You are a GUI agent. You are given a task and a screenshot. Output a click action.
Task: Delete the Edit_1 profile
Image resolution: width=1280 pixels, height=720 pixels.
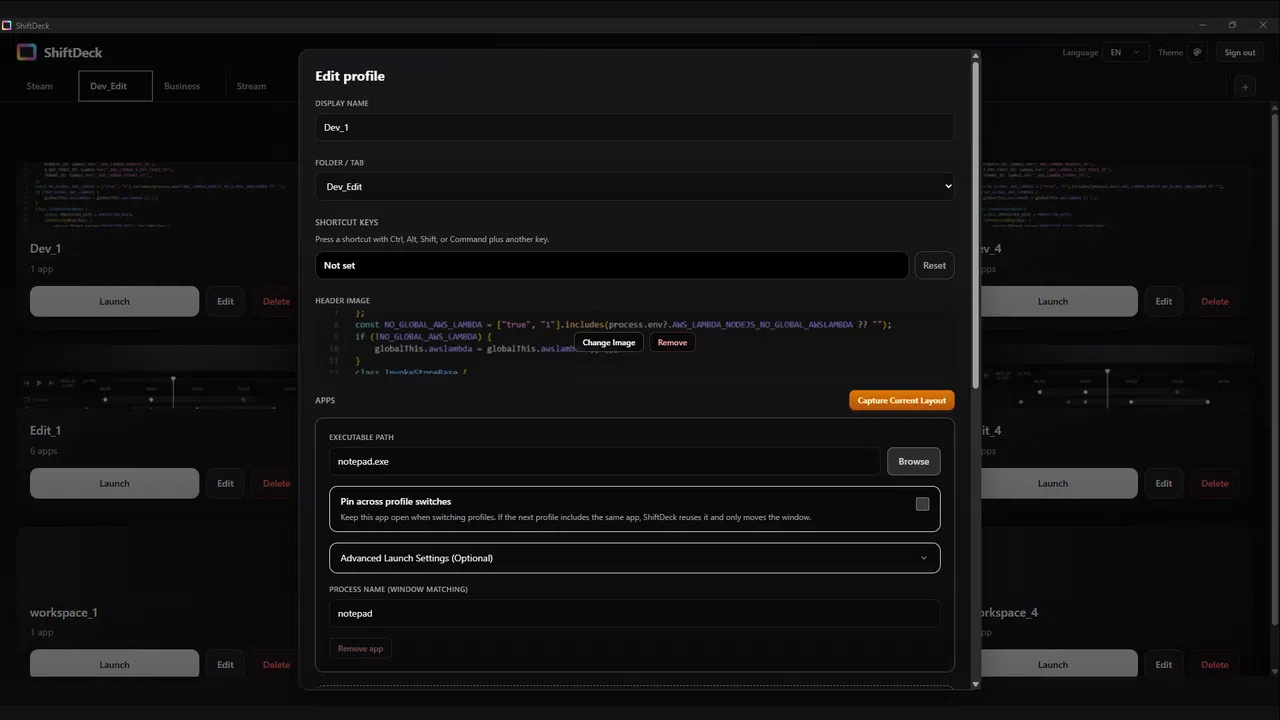[x=276, y=484]
